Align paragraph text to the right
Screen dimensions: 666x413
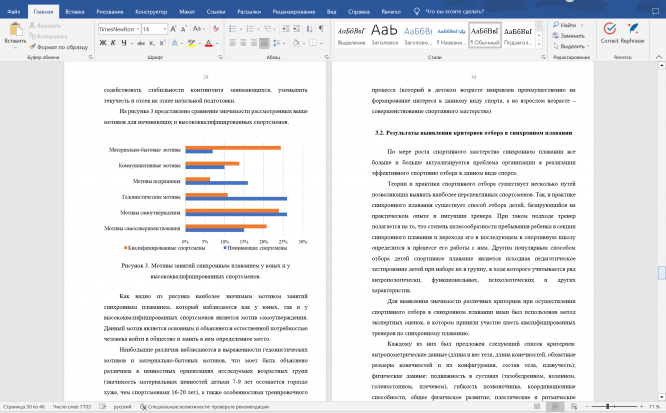[x=254, y=43]
